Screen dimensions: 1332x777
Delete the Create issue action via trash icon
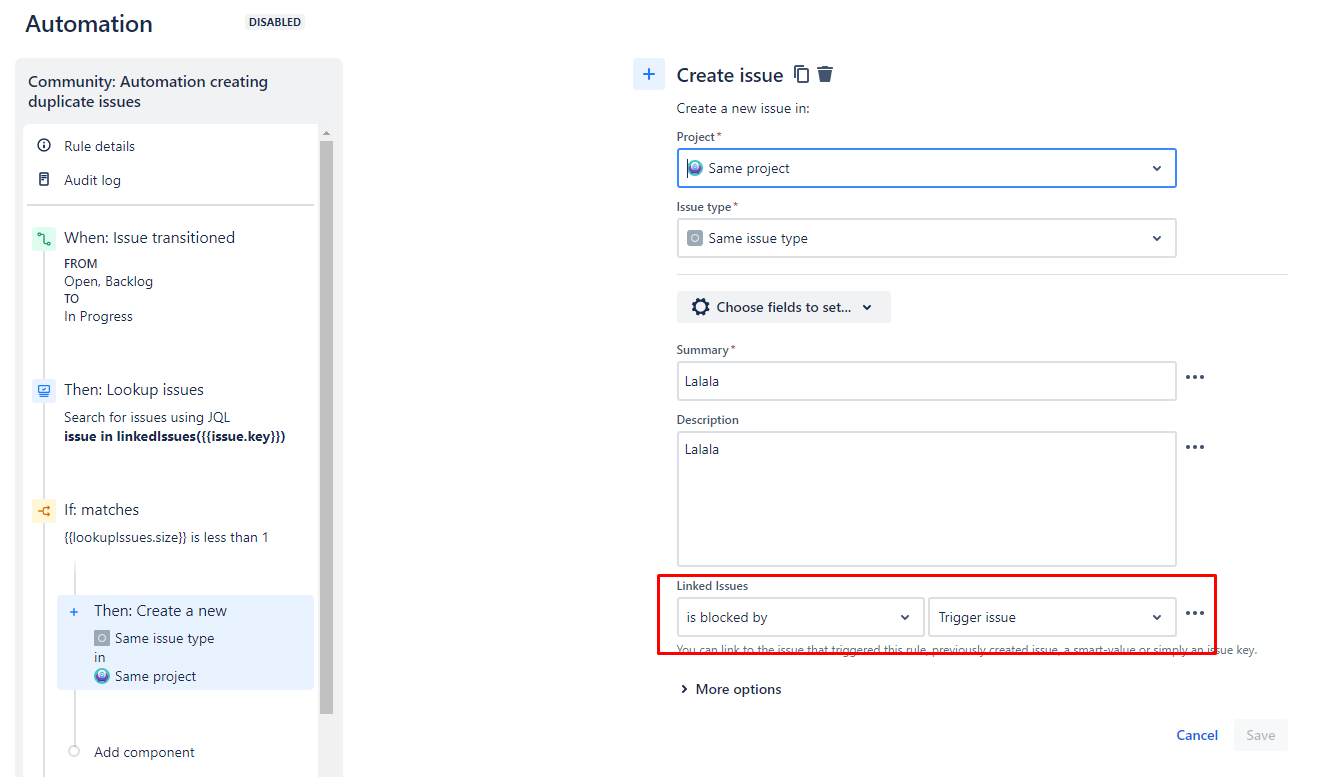point(824,74)
